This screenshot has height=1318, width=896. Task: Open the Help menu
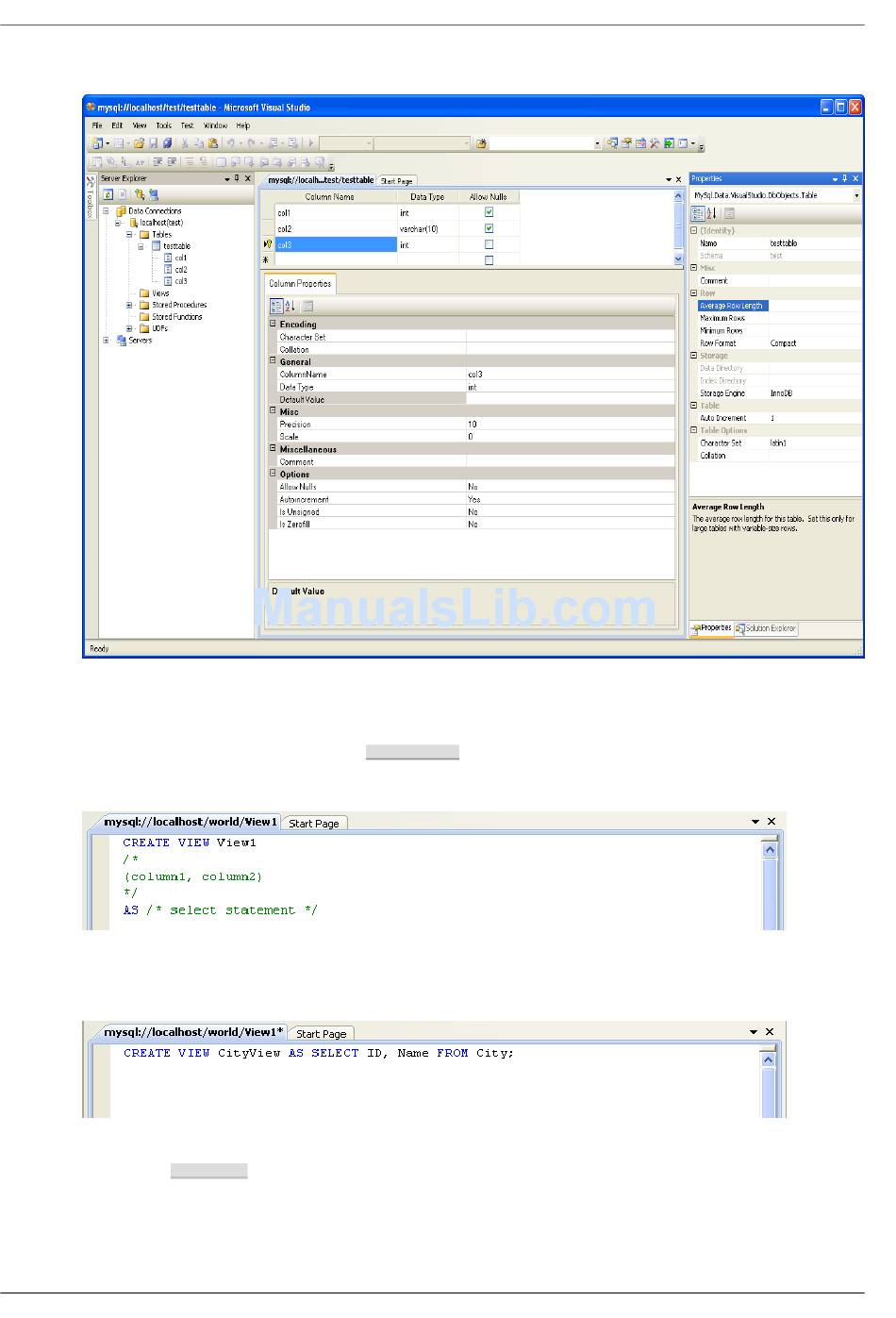pyautogui.click(x=243, y=125)
